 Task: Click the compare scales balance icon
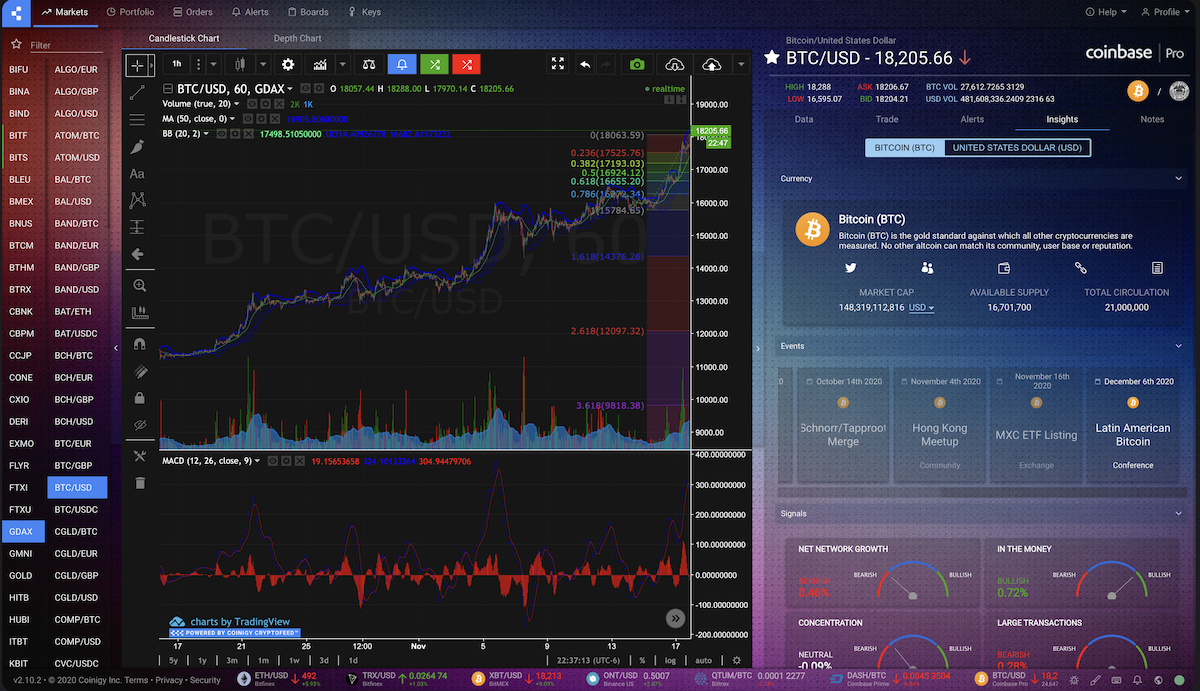point(369,64)
